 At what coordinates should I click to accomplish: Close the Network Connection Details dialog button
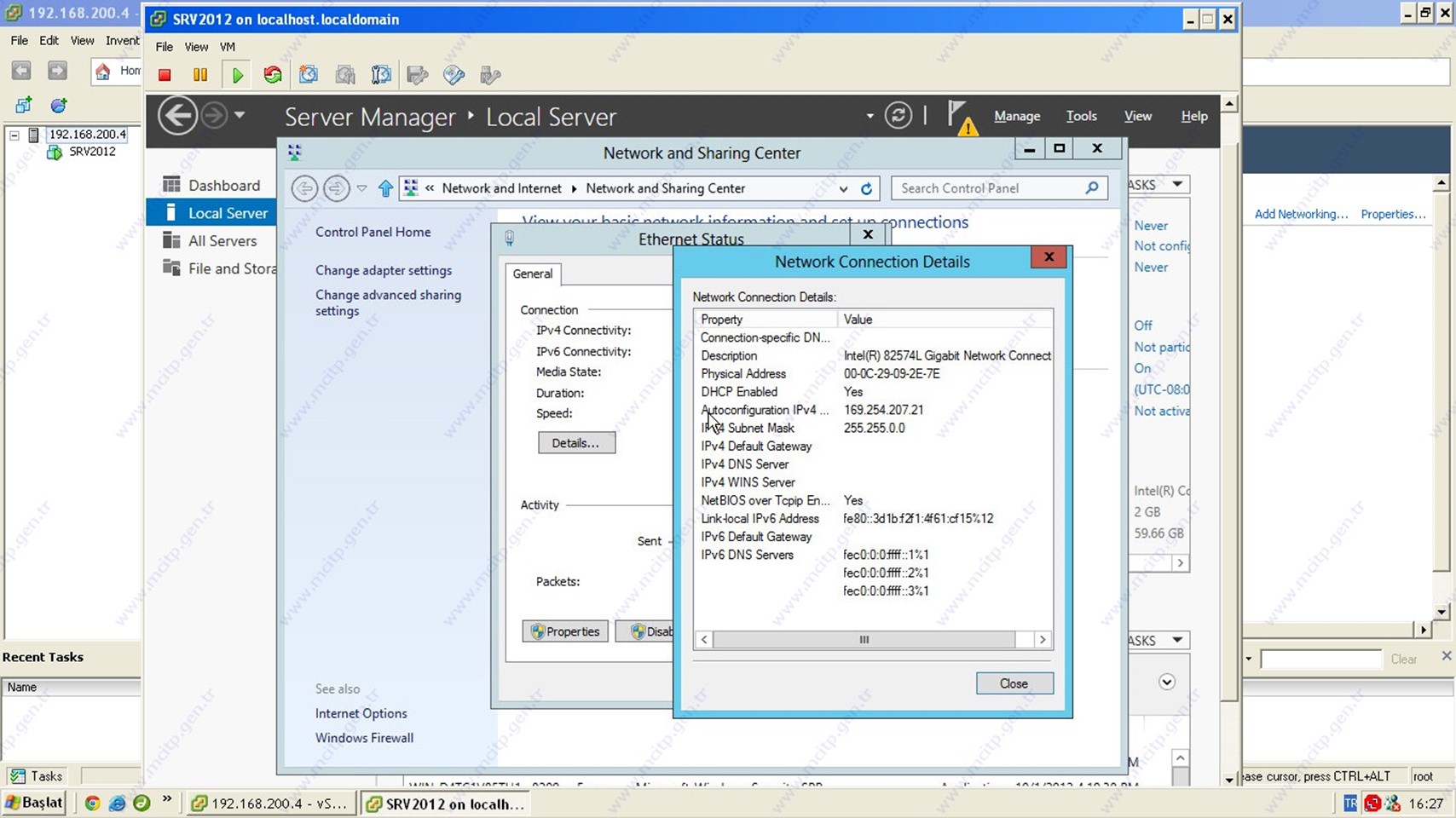[1014, 683]
